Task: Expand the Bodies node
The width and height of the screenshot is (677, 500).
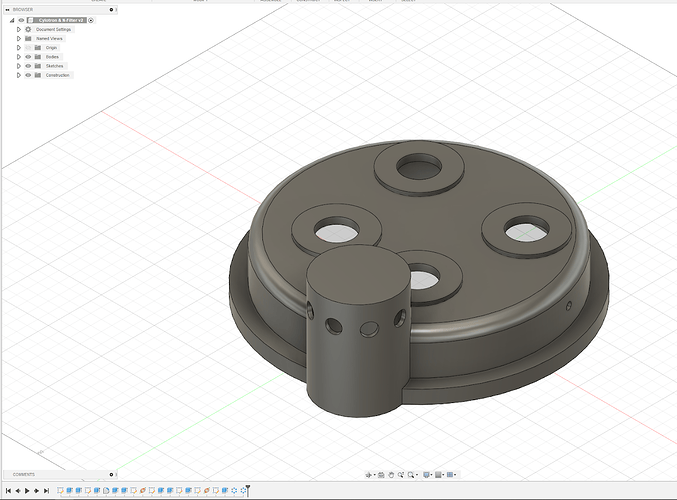Action: 19,57
